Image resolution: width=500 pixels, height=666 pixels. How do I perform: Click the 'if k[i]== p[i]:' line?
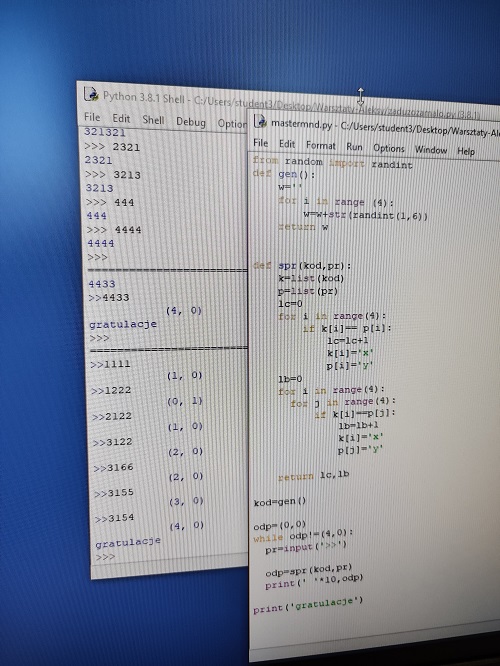[x=347, y=328]
